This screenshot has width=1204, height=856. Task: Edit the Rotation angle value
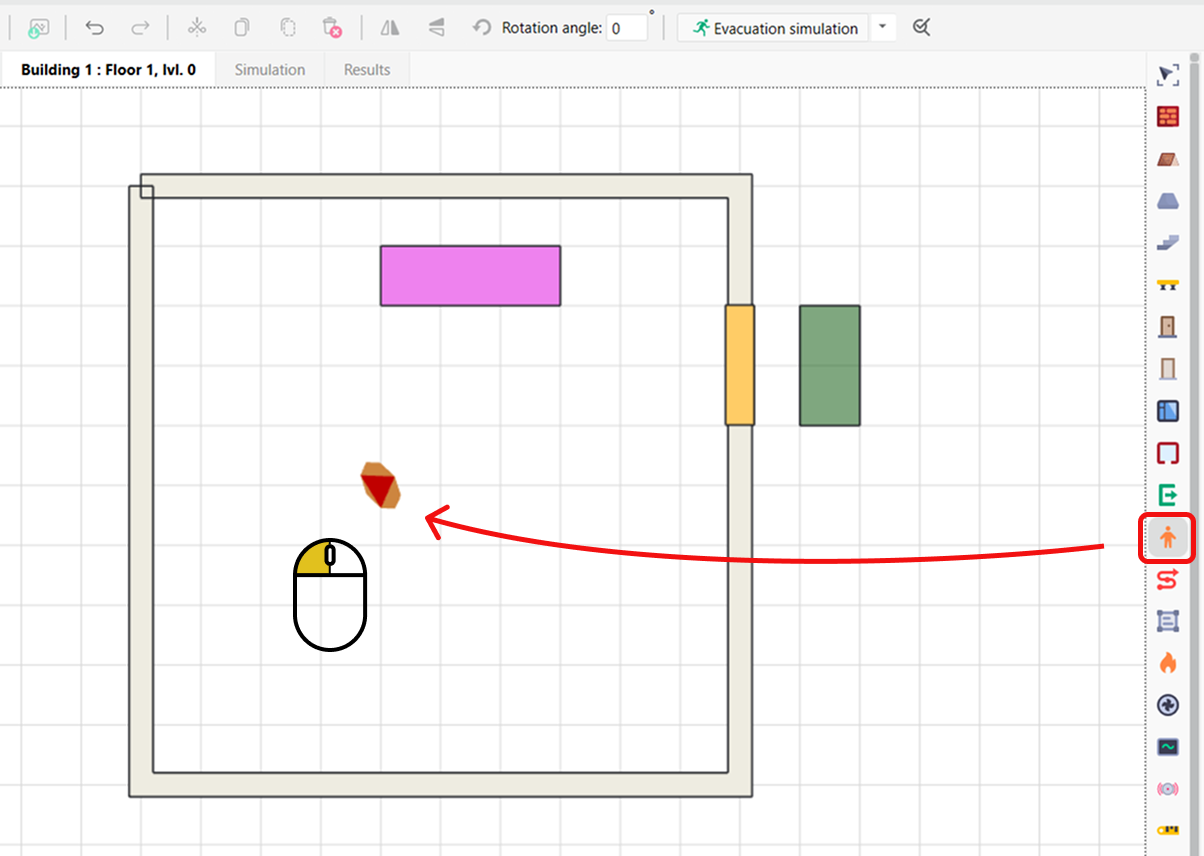(629, 28)
